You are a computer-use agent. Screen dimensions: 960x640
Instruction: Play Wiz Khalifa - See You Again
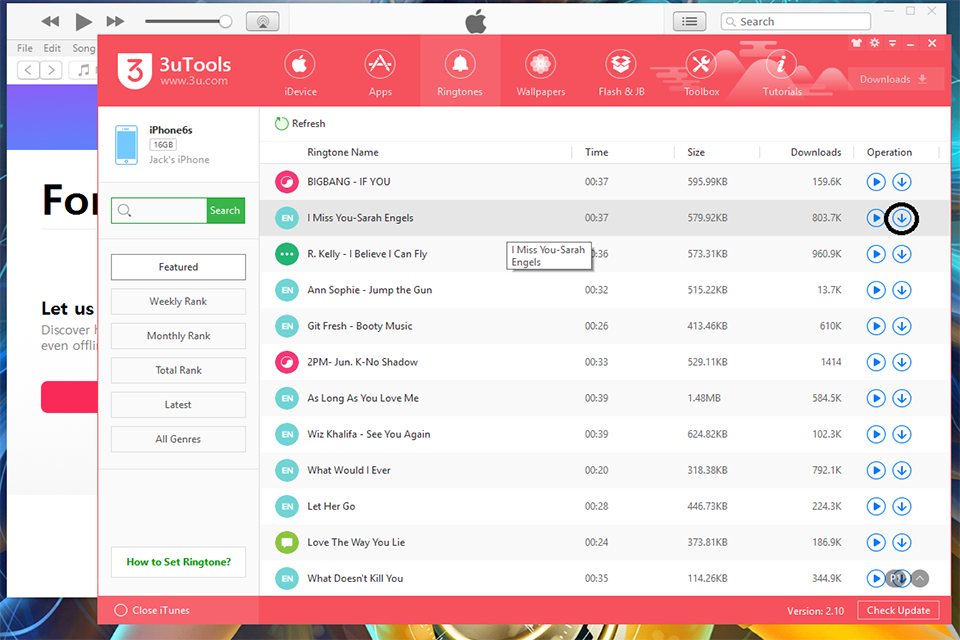click(x=876, y=435)
